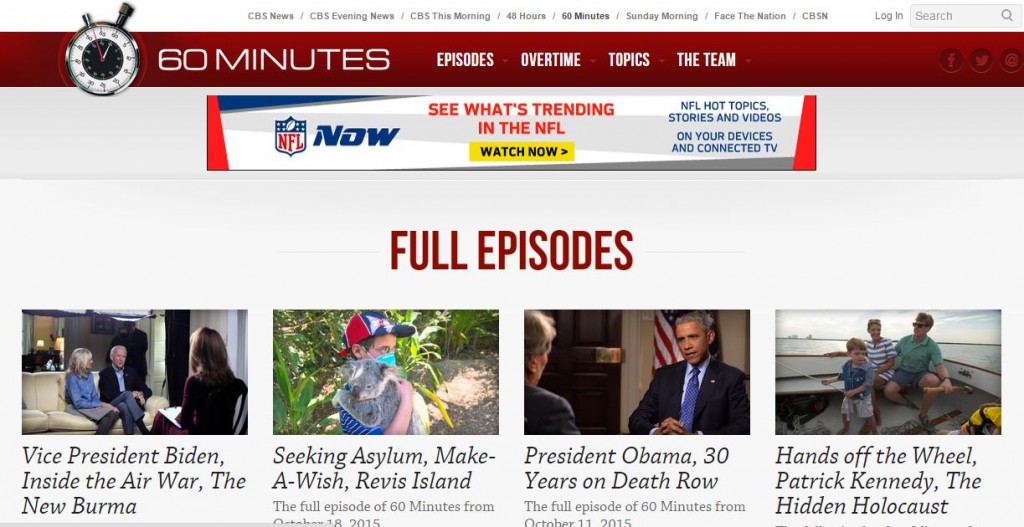Expand the Topics dropdown arrow
Screen dimensions: 1024x527
coord(662,61)
